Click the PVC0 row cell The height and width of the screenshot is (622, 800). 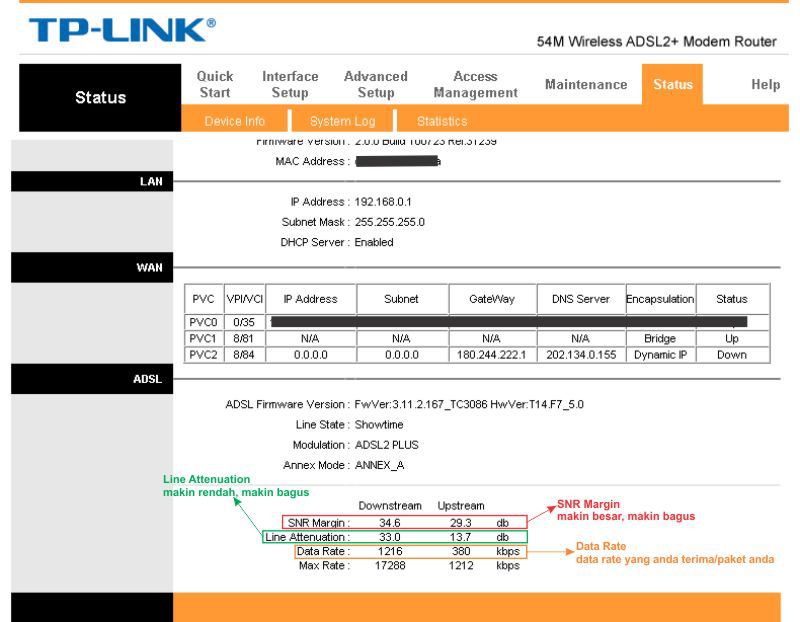(203, 322)
